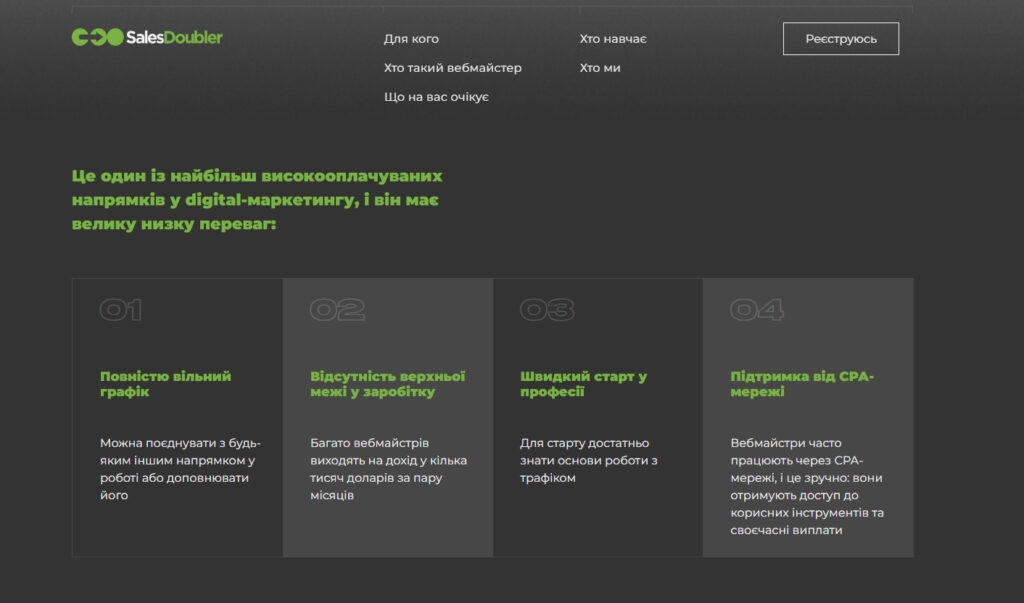Select "Швидкий старт у професії" heading

583,384
